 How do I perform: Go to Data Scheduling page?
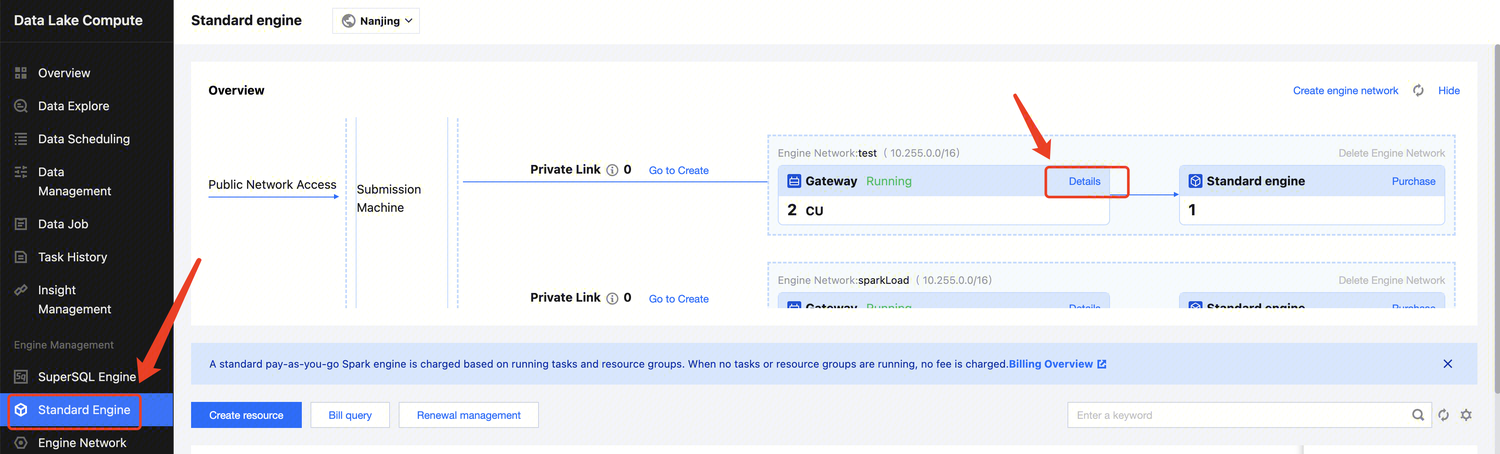point(83,139)
